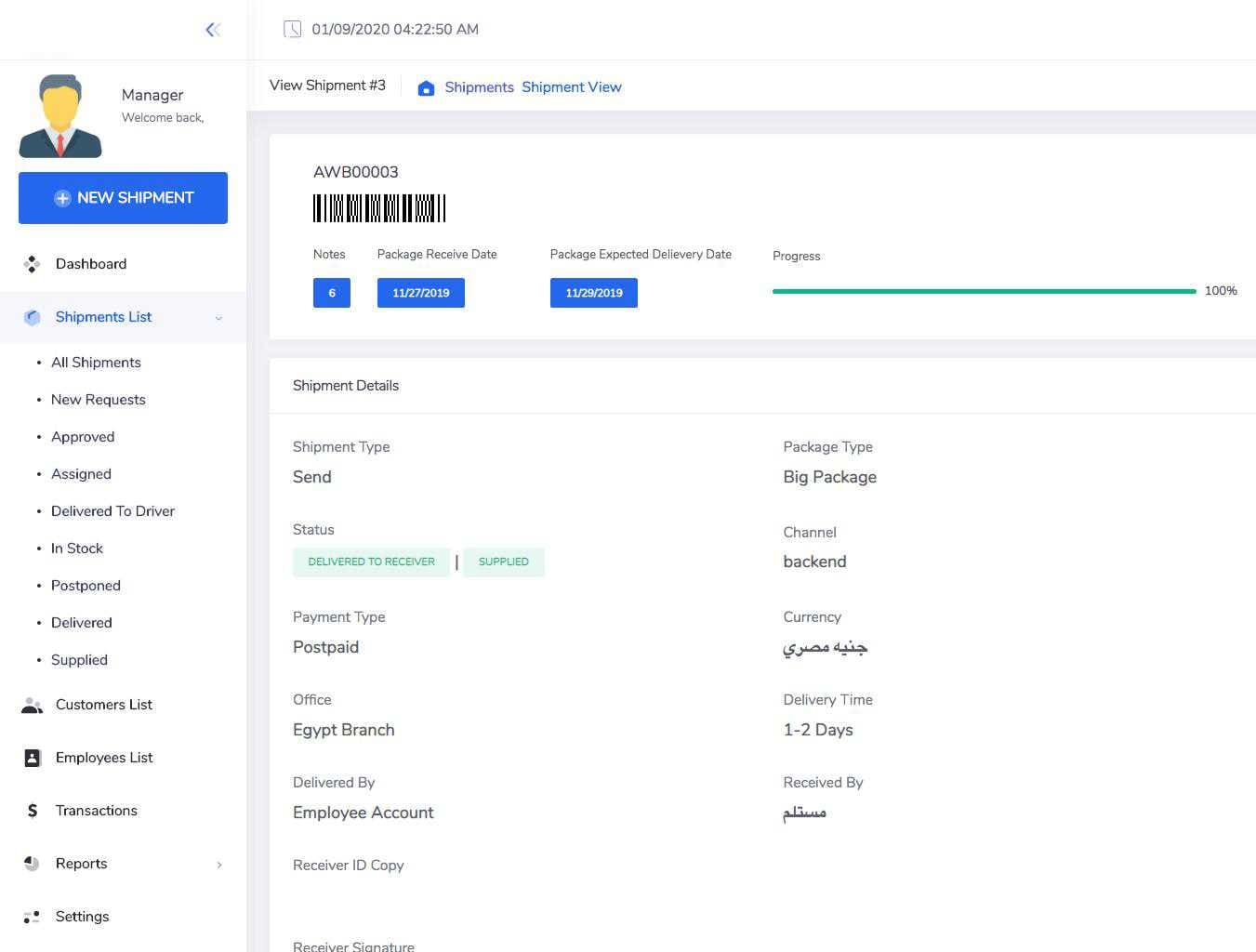
Task: Click the home icon in breadcrumb
Action: point(426,87)
